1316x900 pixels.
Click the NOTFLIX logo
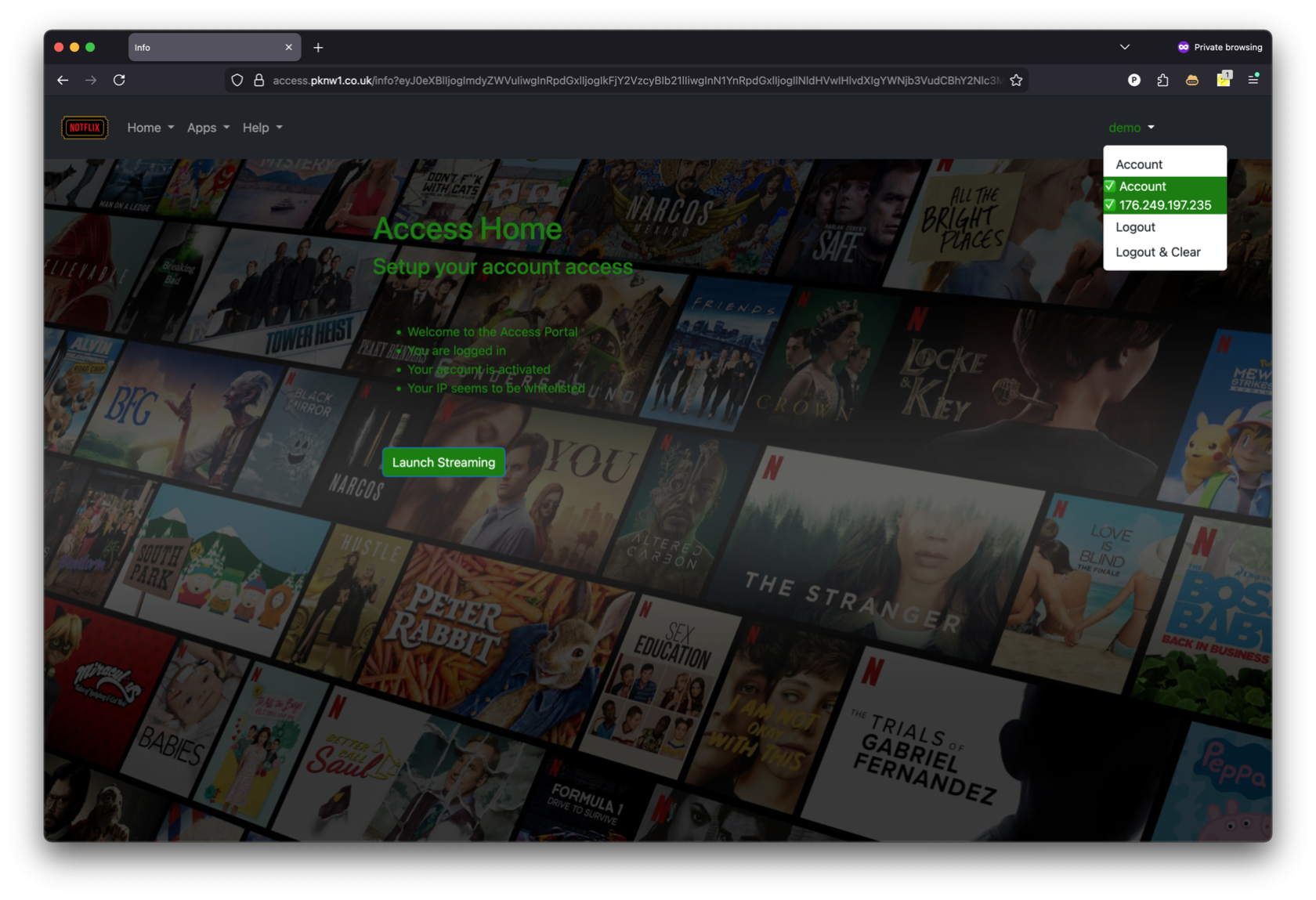pos(85,128)
